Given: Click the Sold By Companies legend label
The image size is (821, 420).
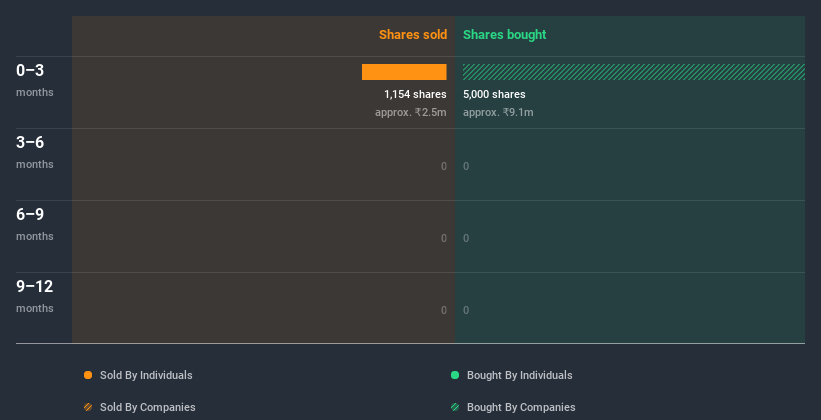Looking at the screenshot, I should coord(148,407).
